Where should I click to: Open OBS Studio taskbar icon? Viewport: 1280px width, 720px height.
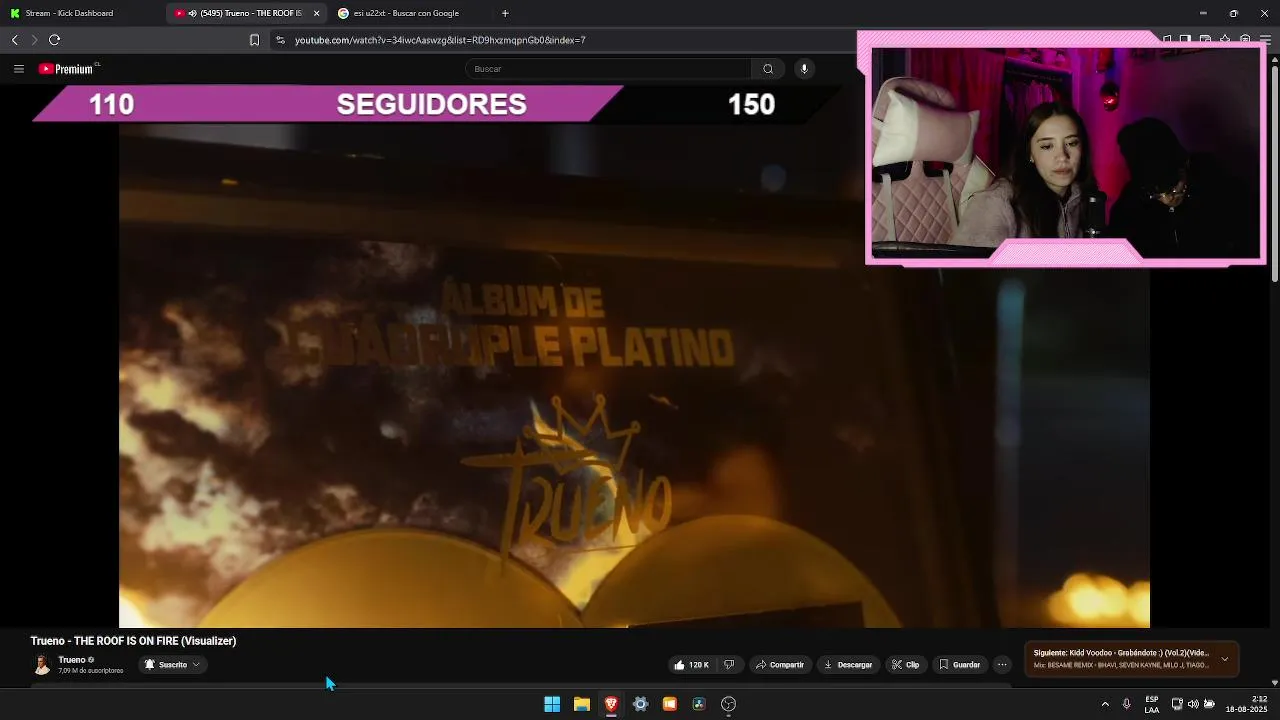tap(728, 704)
